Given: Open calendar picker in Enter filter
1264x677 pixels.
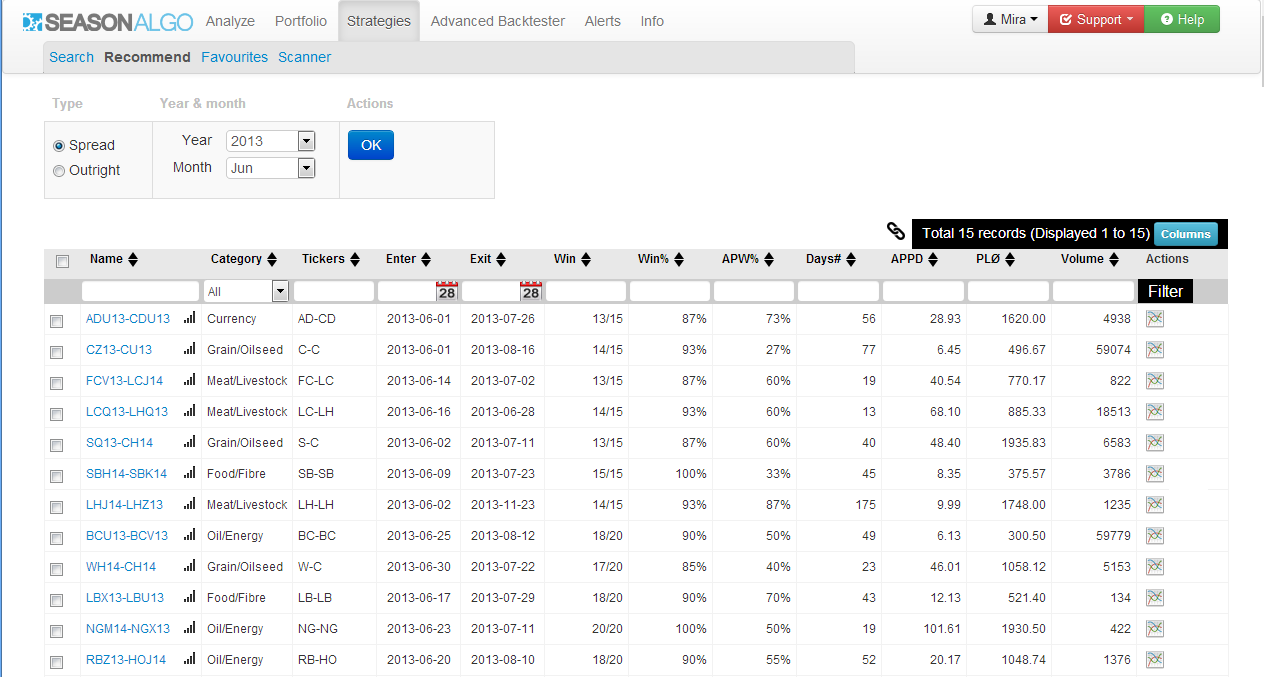Looking at the screenshot, I should (447, 291).
